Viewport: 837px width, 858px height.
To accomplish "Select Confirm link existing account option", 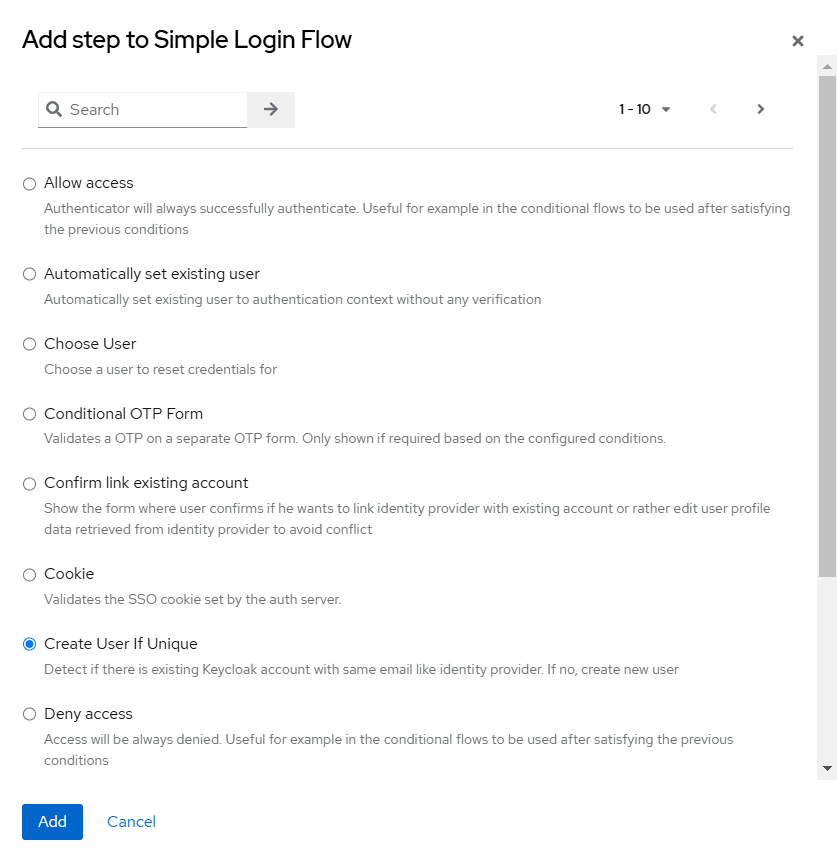I will (x=30, y=484).
